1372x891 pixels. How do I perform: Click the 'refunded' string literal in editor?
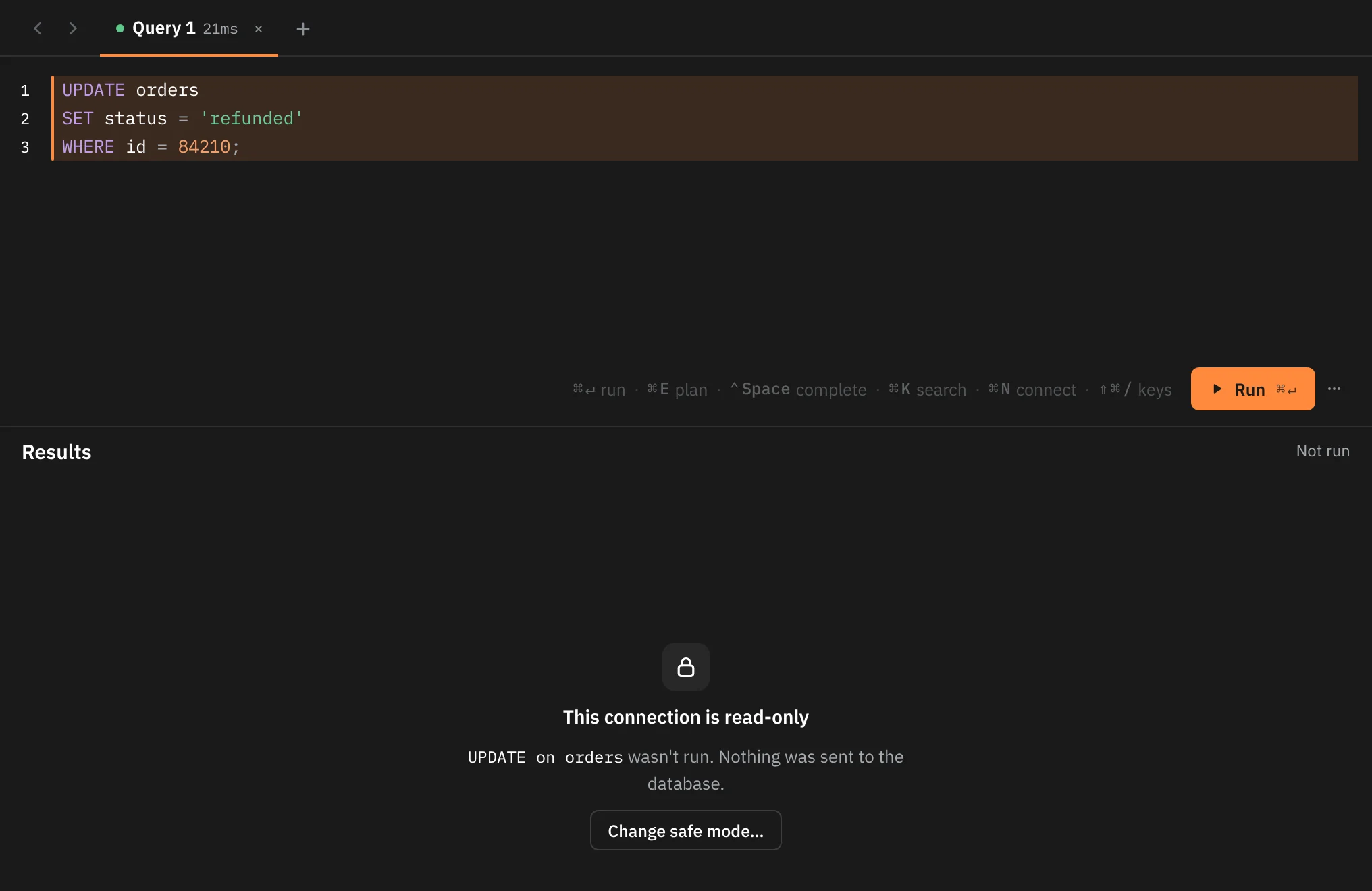(251, 118)
